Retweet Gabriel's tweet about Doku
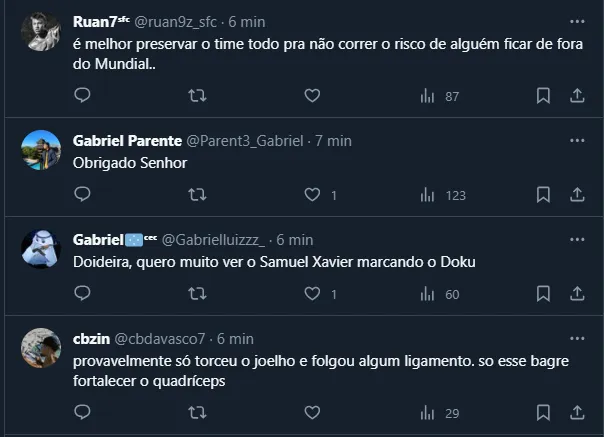Image resolution: width=604 pixels, height=437 pixels. click(x=198, y=294)
